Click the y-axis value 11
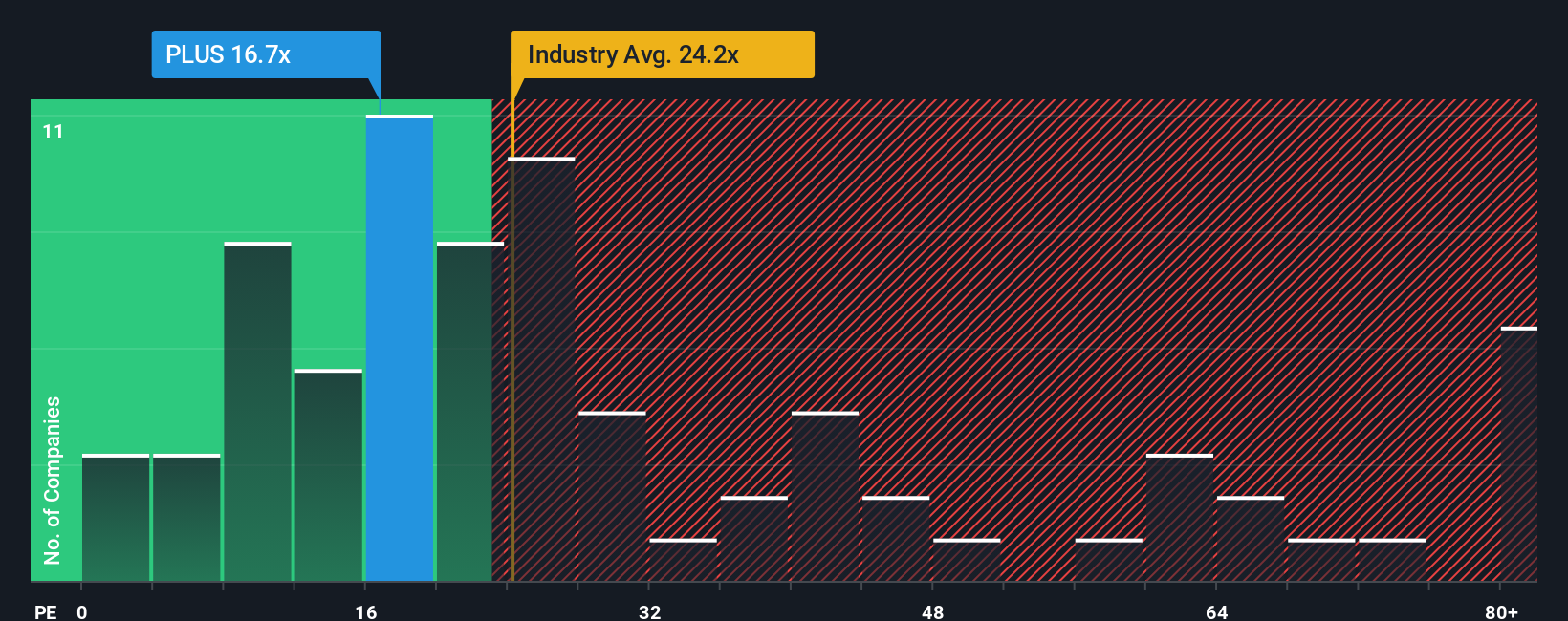Screen dimensions: 1568x621 pyautogui.click(x=54, y=131)
